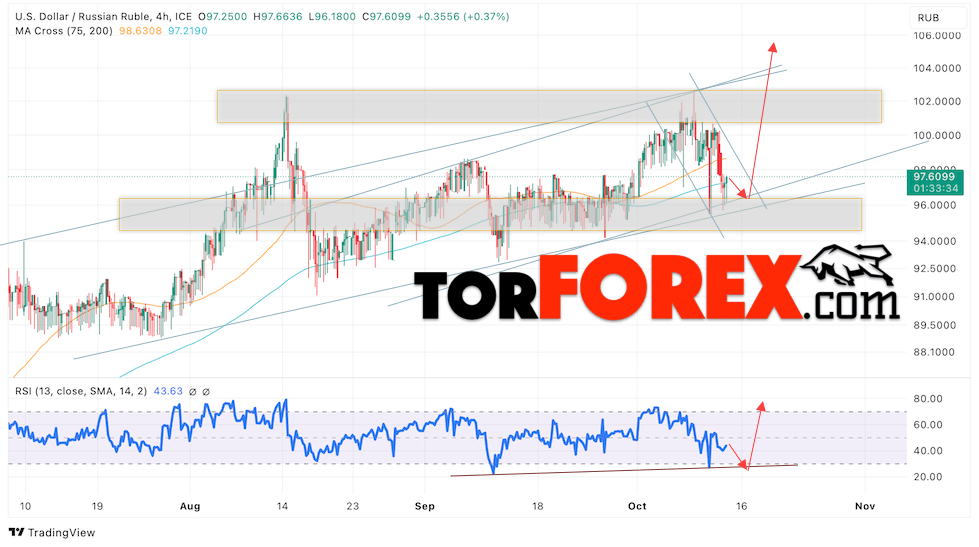Click 102.0000 on the price axis
This screenshot has width=979, height=547.
click(937, 101)
